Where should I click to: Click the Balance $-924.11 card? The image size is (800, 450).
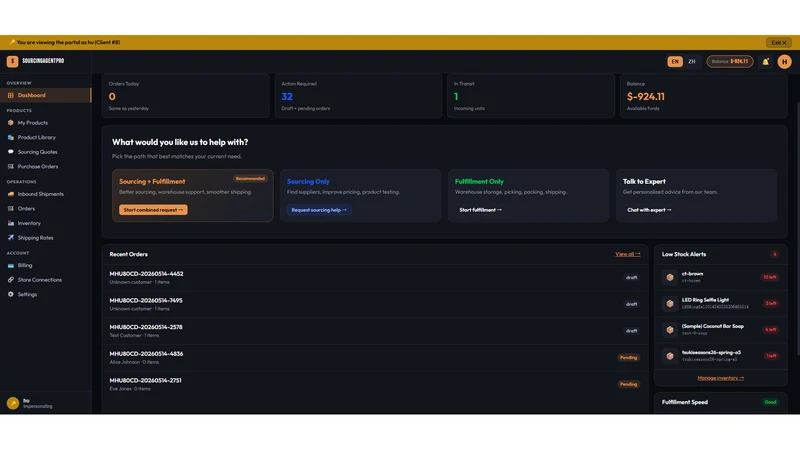coord(704,96)
